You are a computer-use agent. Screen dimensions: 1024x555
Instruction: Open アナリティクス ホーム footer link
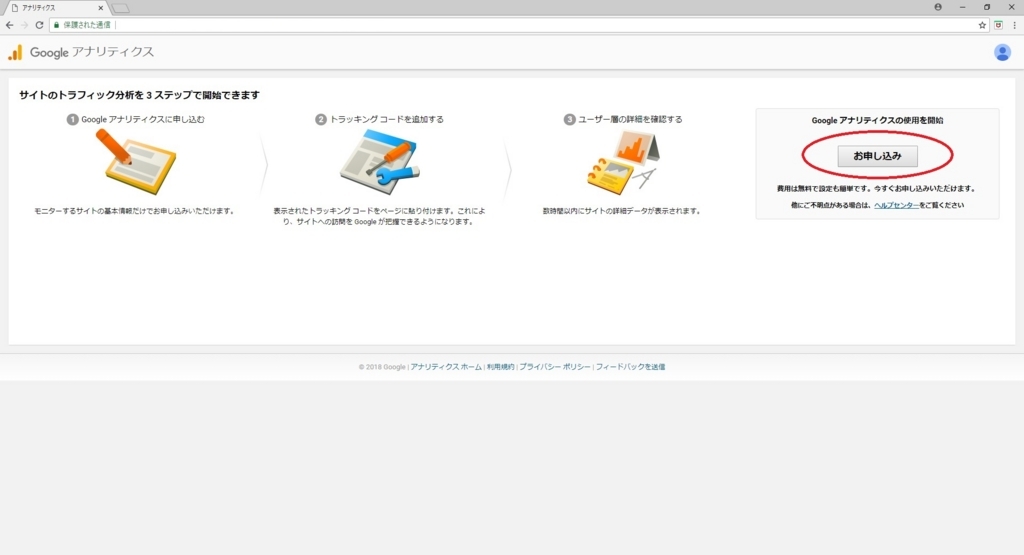tap(446, 367)
